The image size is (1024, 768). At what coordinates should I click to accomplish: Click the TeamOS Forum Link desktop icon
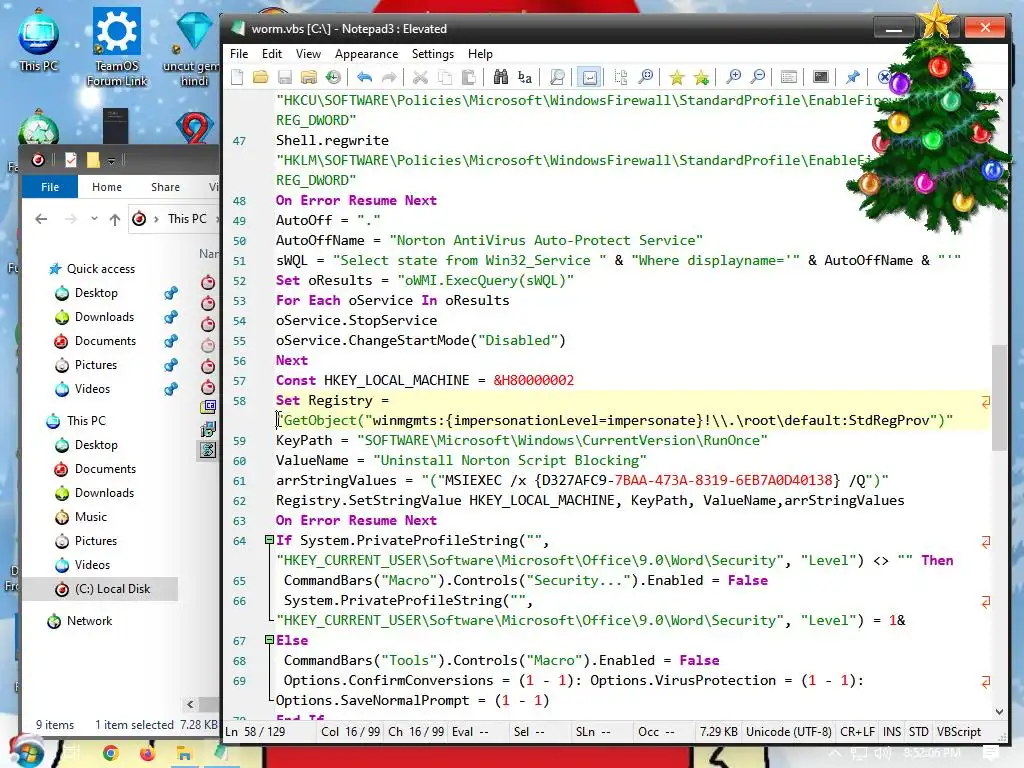(x=117, y=47)
